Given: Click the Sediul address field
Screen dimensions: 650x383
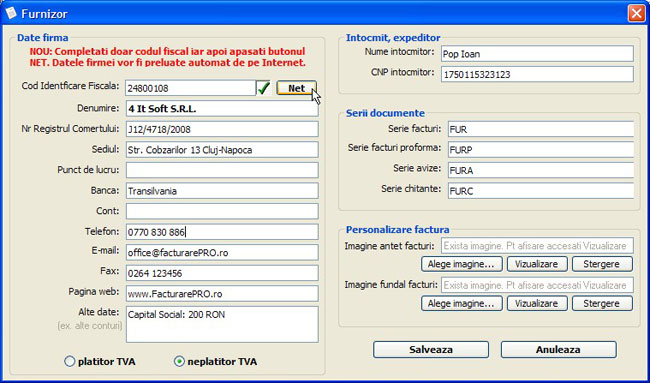Looking at the screenshot, I should coord(222,150).
